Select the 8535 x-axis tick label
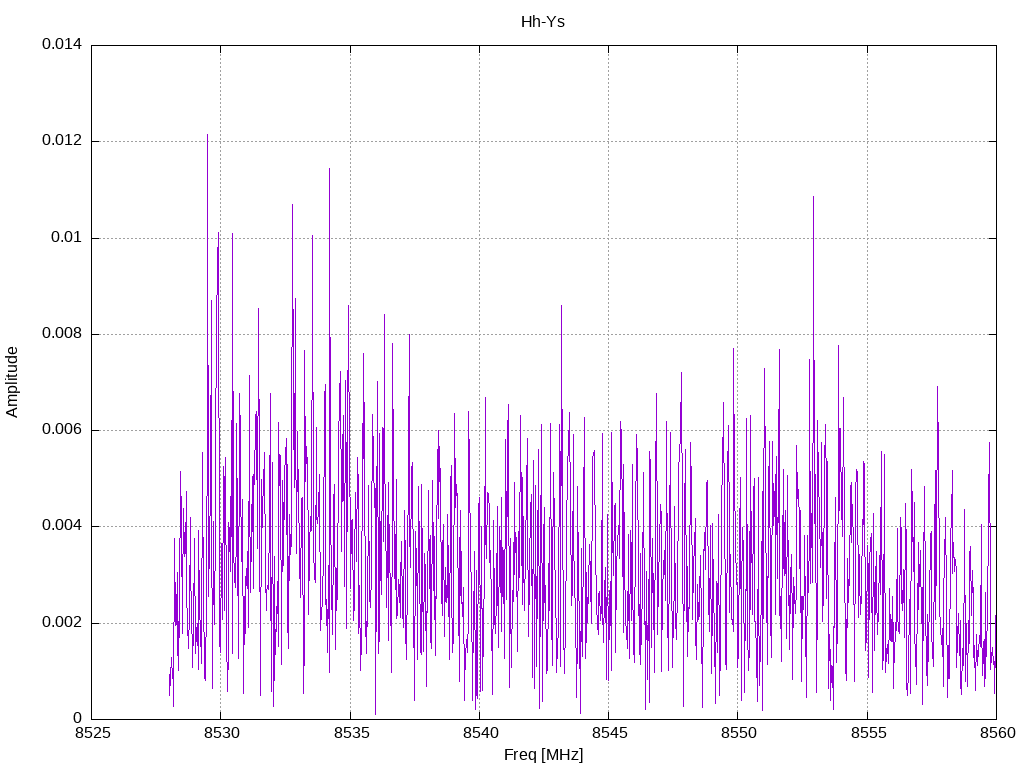The image size is (1024, 768). click(350, 733)
